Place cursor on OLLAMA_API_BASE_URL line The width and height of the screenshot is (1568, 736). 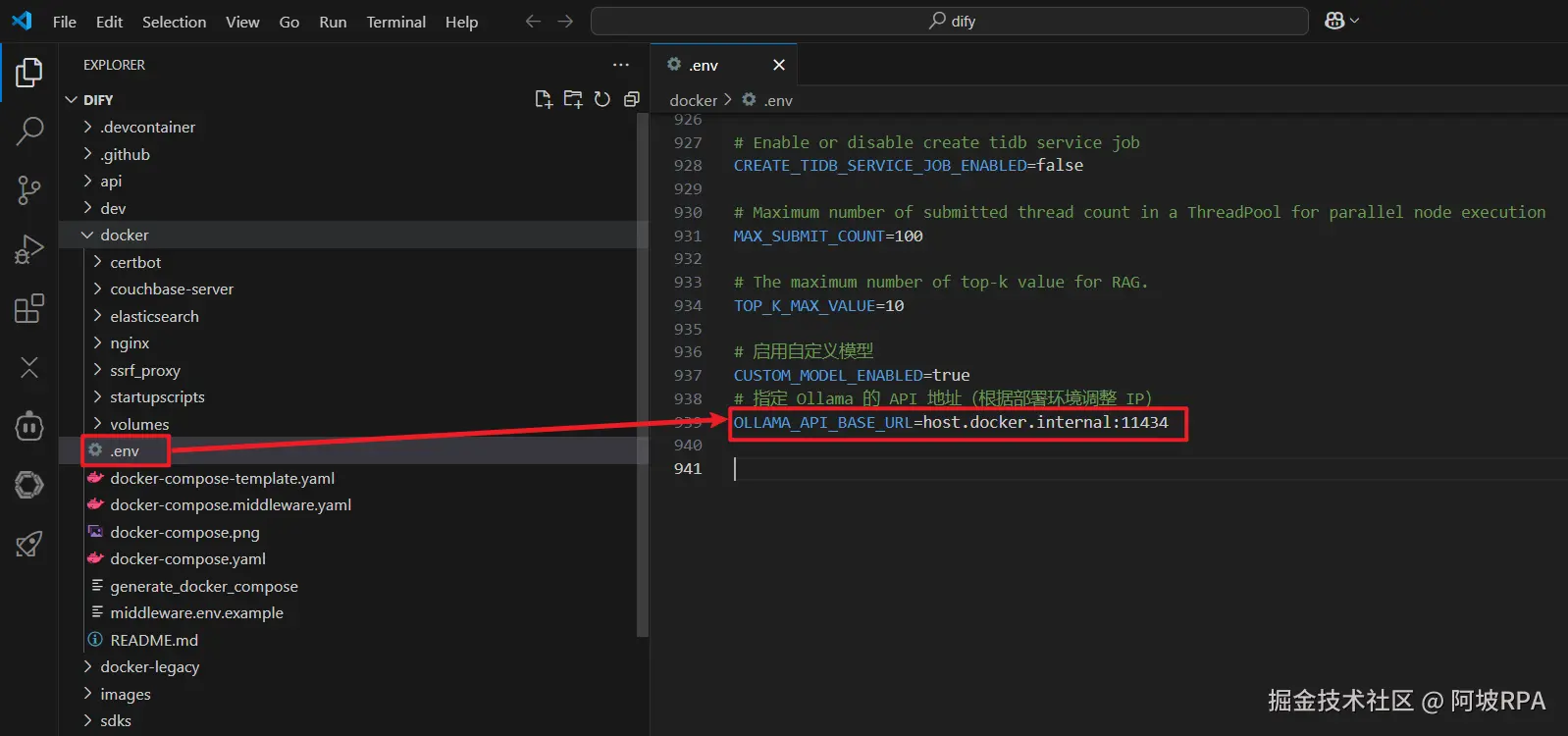(951, 422)
